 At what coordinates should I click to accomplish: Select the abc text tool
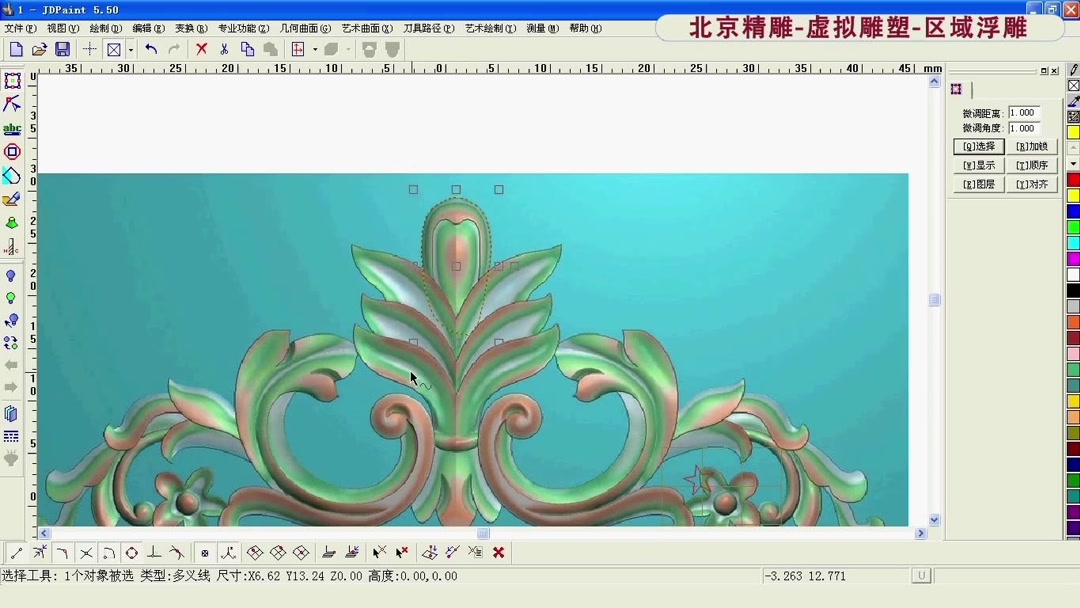13,129
